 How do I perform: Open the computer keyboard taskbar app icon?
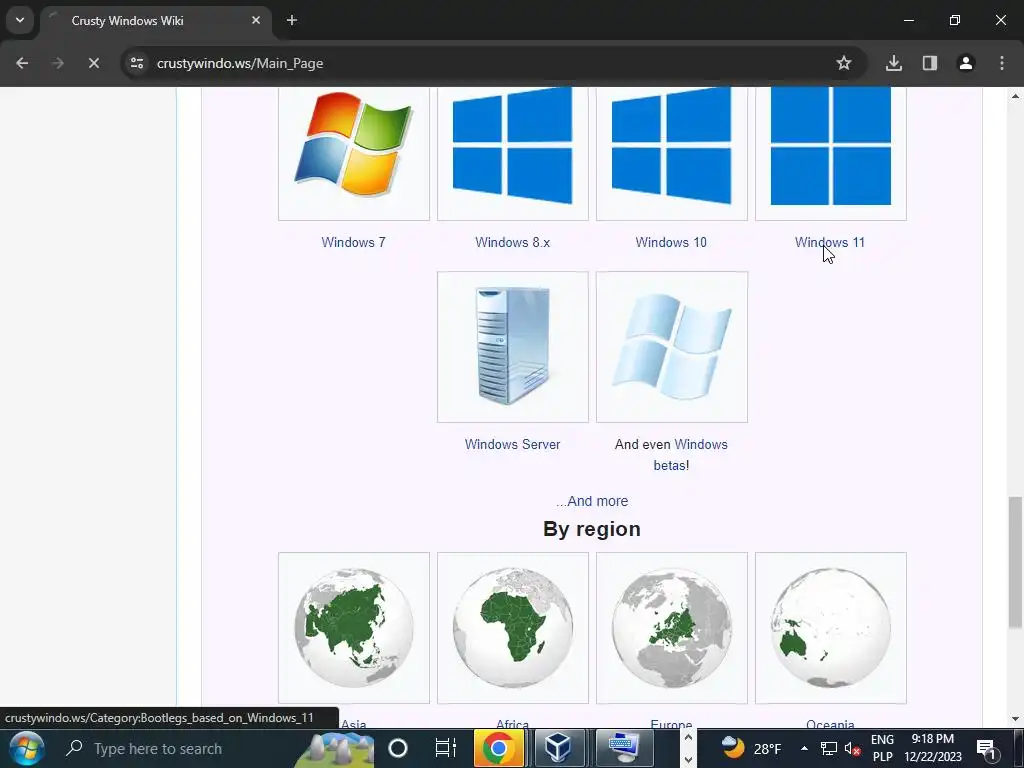pos(622,748)
